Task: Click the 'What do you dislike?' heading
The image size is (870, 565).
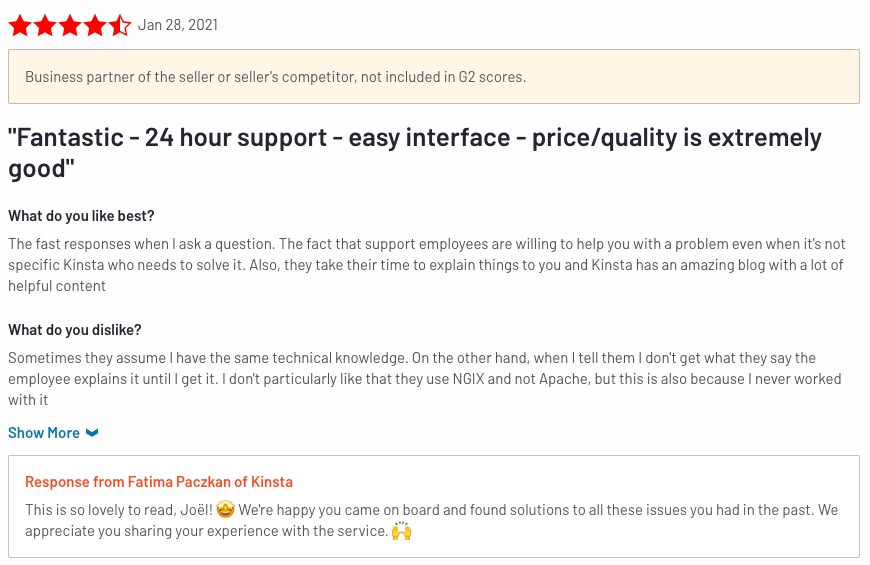Action: [75, 330]
